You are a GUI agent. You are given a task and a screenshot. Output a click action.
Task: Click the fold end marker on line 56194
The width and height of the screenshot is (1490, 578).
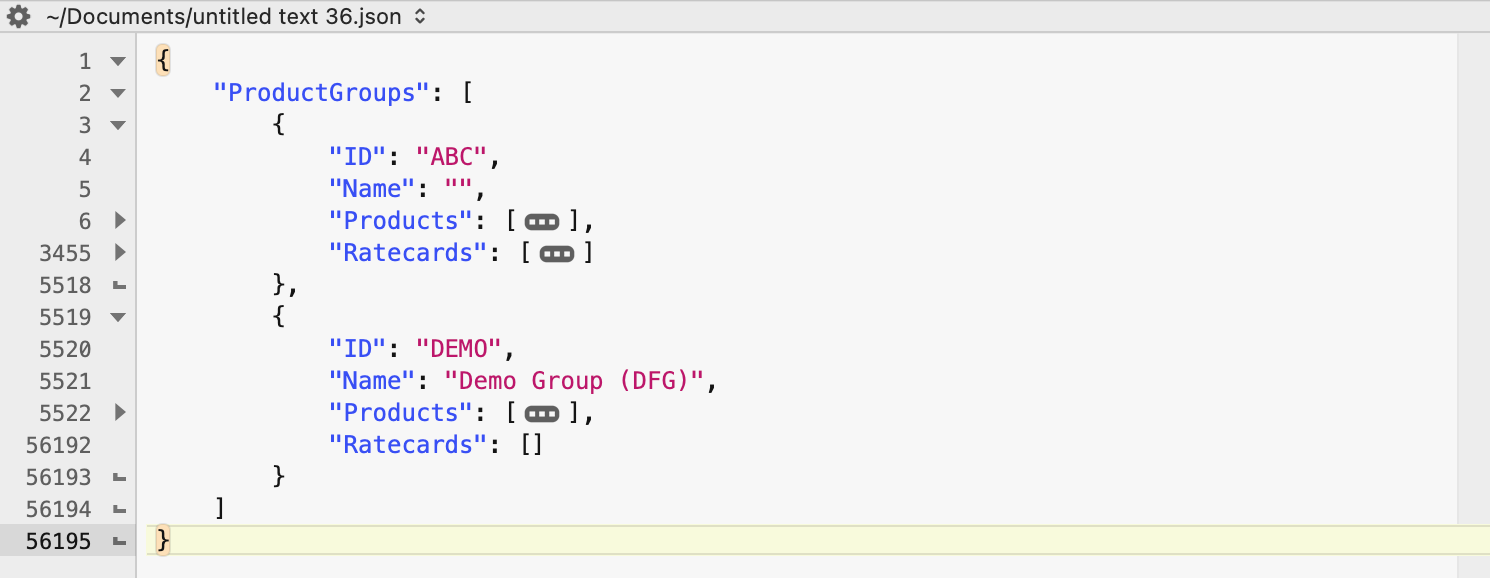pos(119,510)
